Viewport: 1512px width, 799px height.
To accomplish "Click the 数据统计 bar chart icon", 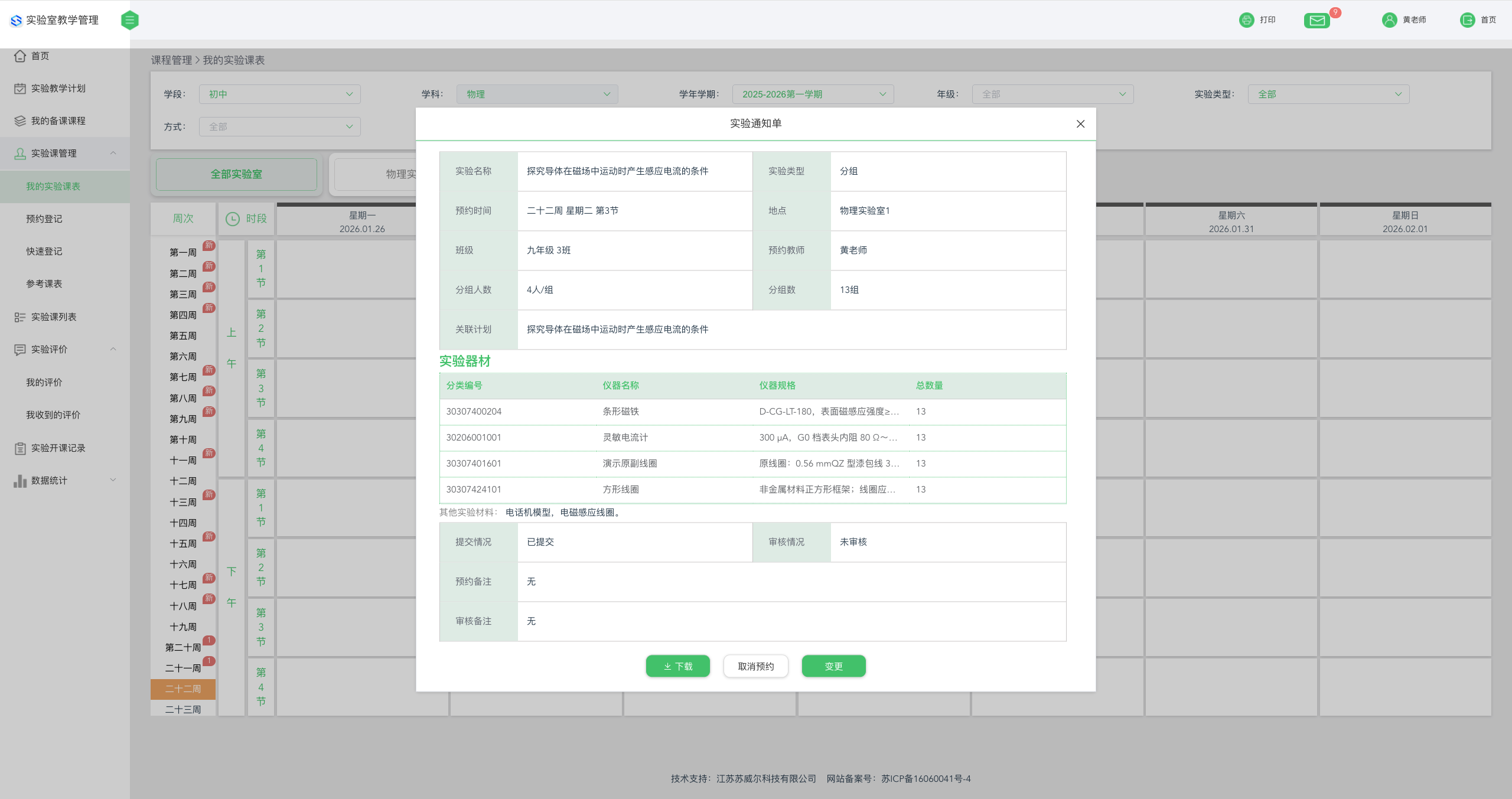I will tap(20, 481).
